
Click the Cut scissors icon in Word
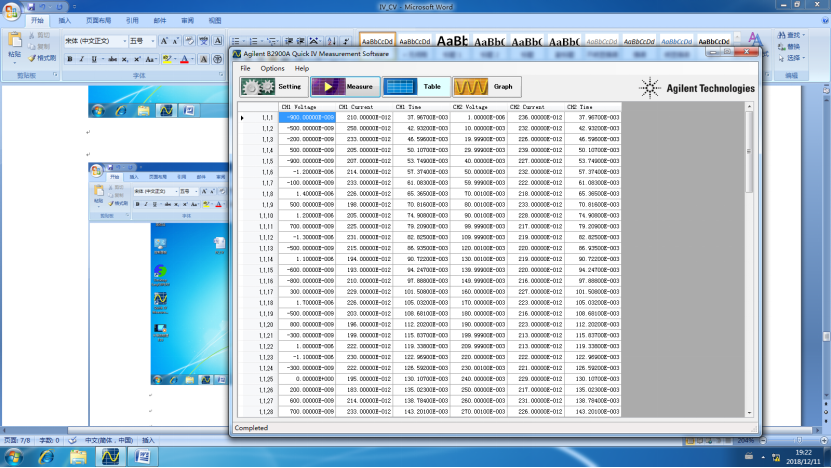click(40, 35)
